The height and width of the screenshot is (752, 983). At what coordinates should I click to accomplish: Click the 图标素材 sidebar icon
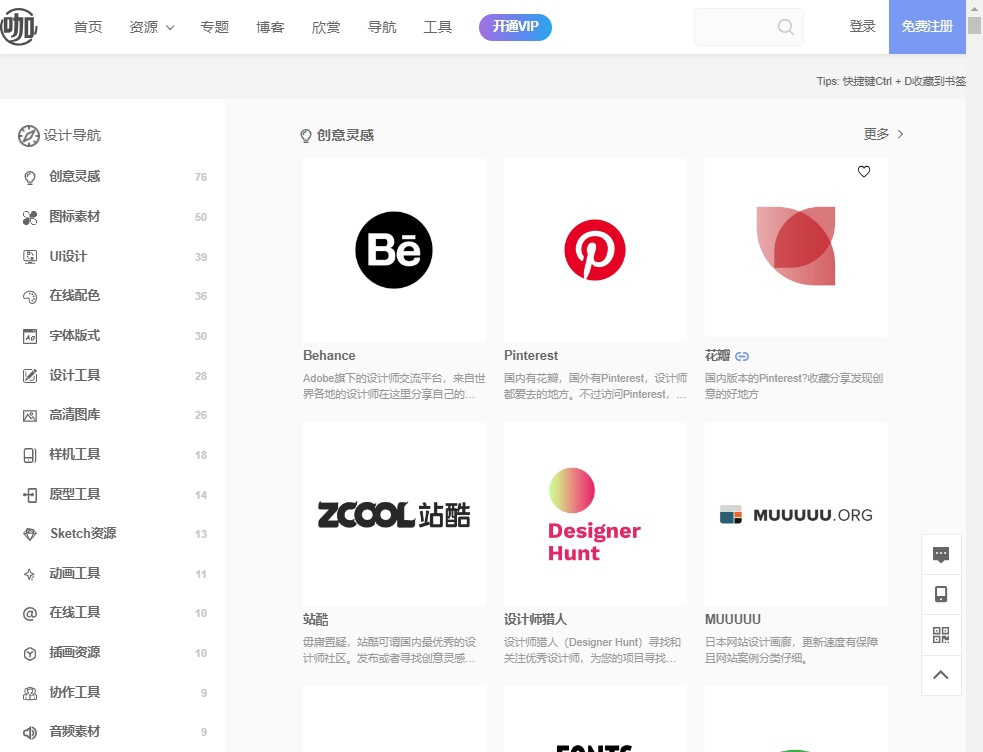[29, 217]
